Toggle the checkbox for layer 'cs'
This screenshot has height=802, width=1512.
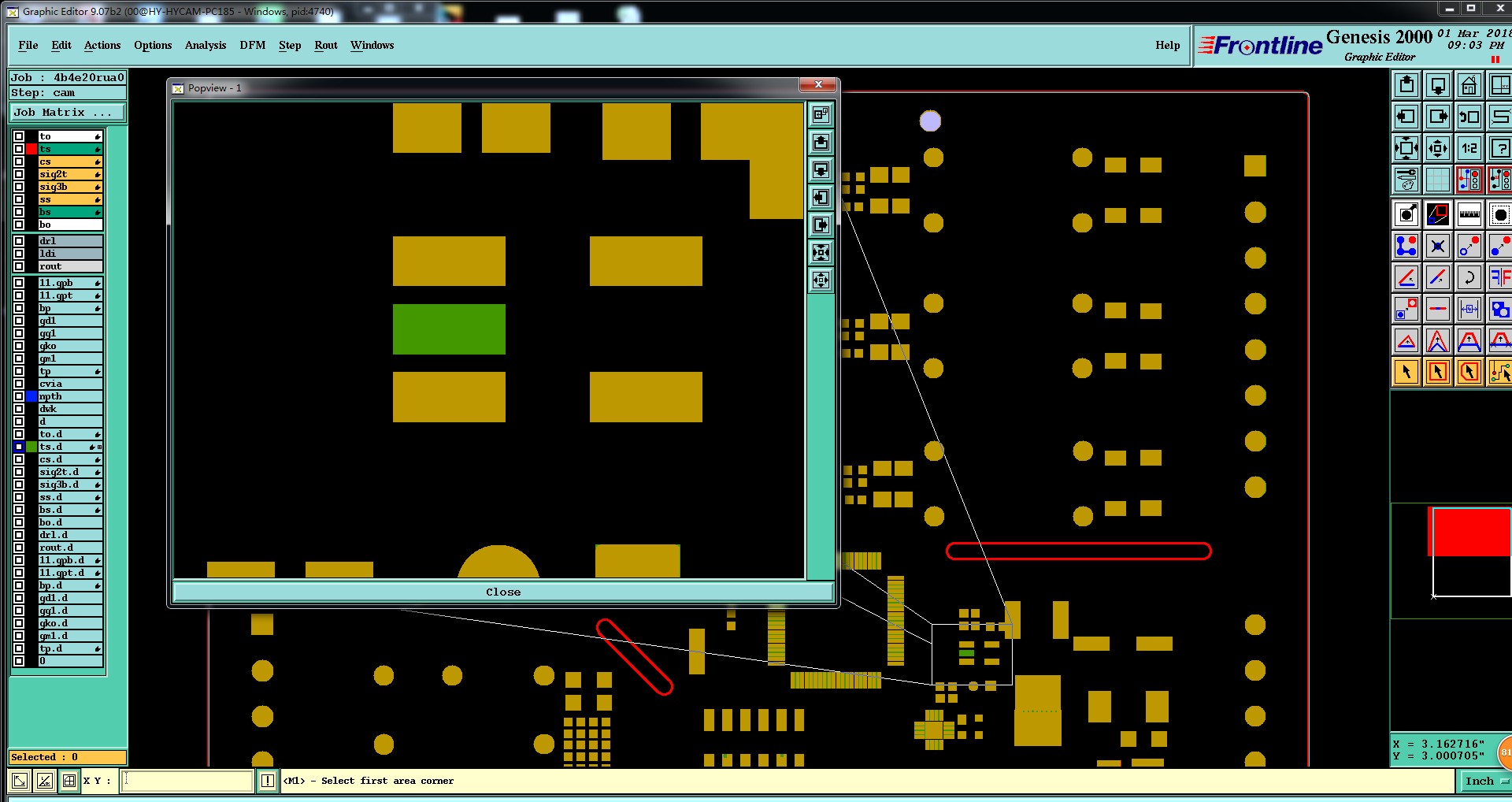click(x=19, y=162)
